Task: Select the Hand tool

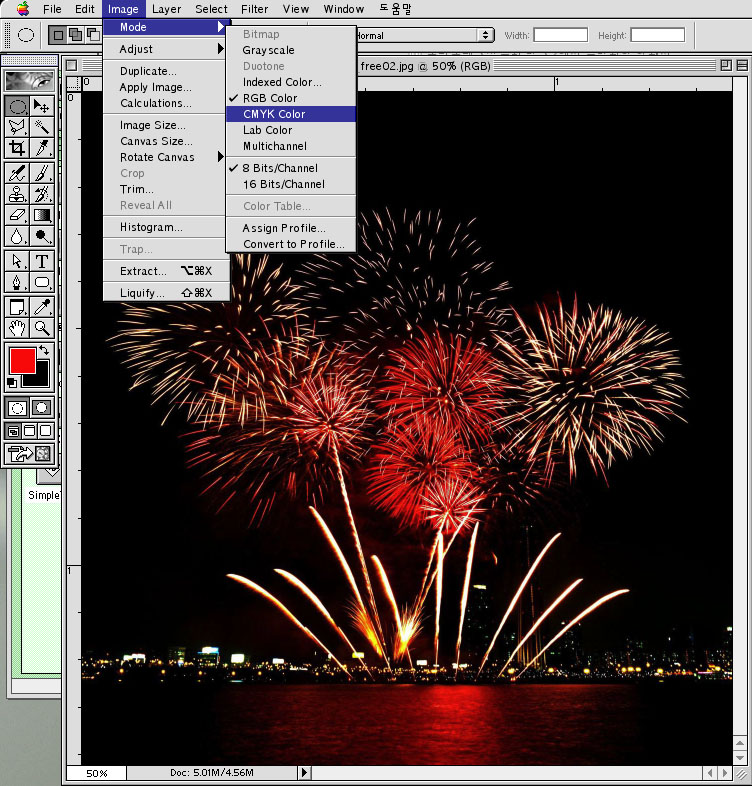Action: coord(17,327)
